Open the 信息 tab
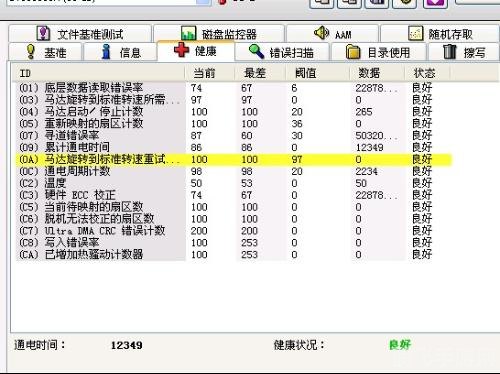Screen dimensions: 500x374 (120, 52)
